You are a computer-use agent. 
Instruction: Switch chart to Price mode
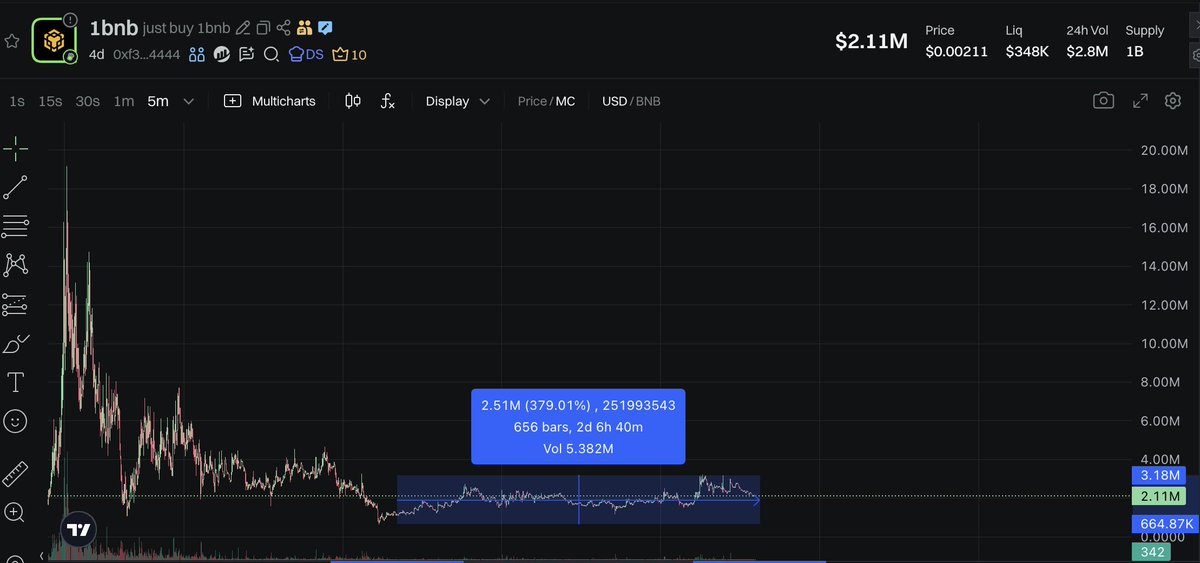[532, 101]
